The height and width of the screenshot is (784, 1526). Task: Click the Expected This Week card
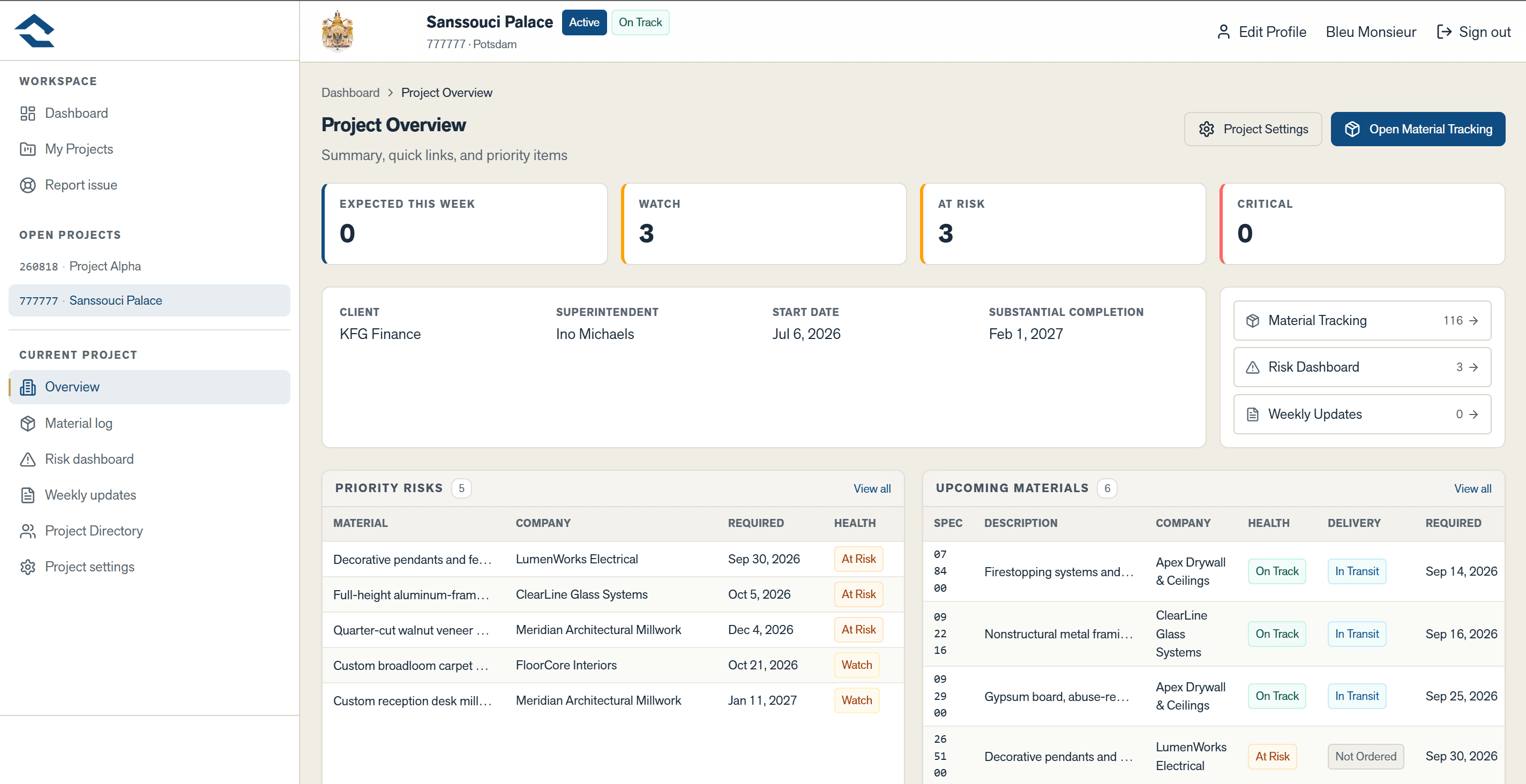[465, 224]
